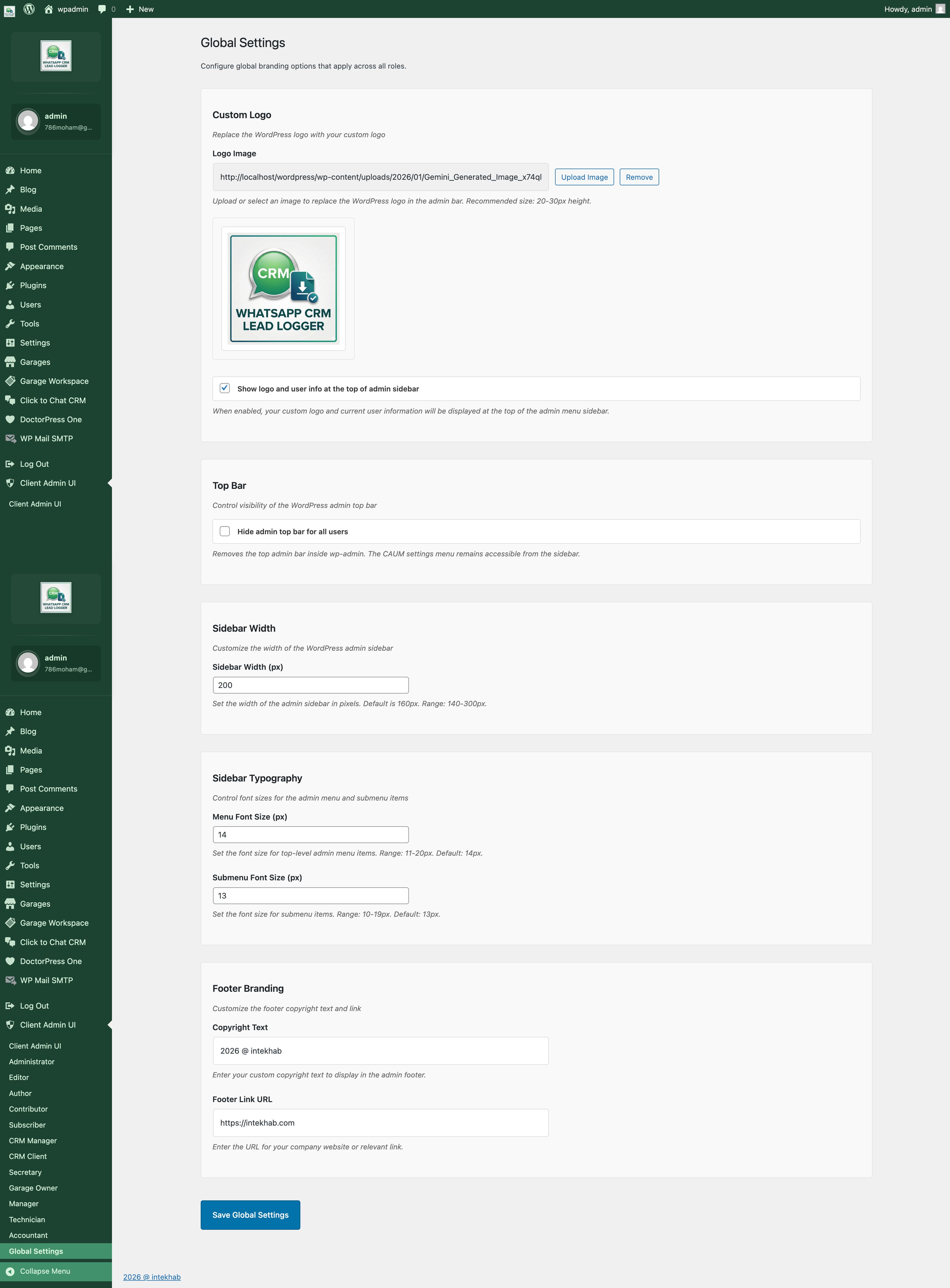Follow the 2026 @ intekhab footer link
This screenshot has width=950, height=1288.
coord(152,1277)
